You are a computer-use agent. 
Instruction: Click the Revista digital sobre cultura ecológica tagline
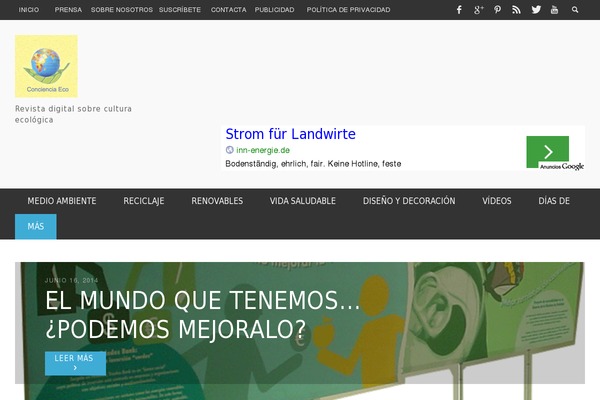(x=73, y=114)
